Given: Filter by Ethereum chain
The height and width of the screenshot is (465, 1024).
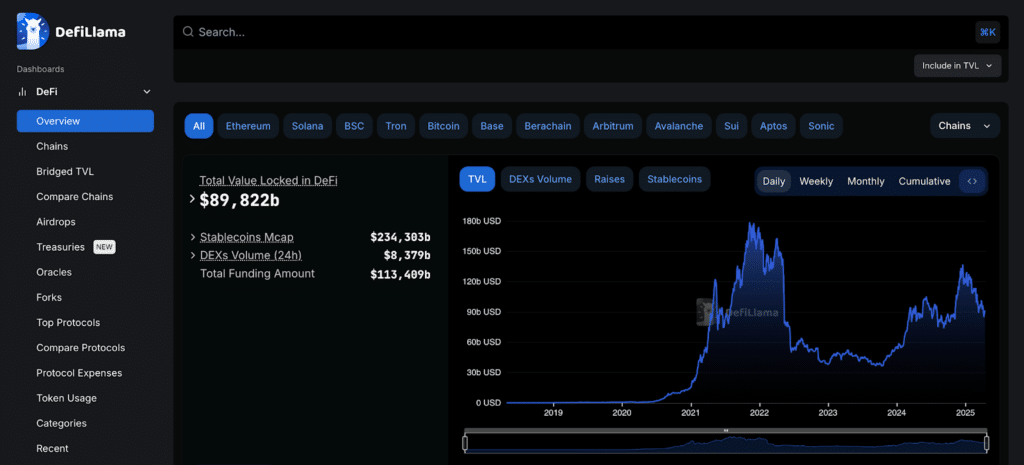Looking at the screenshot, I should (x=248, y=126).
